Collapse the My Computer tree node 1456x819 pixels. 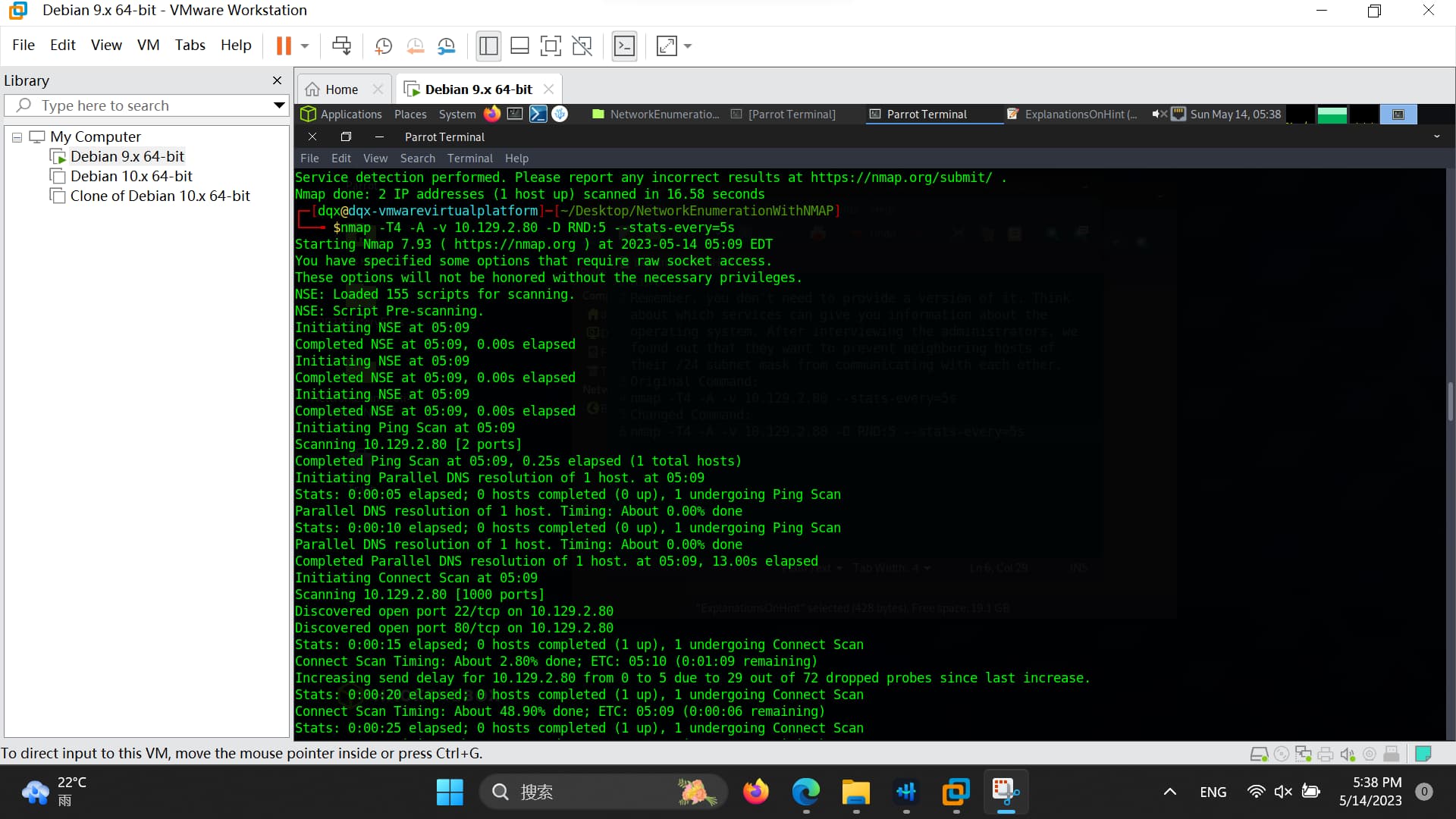[17, 137]
